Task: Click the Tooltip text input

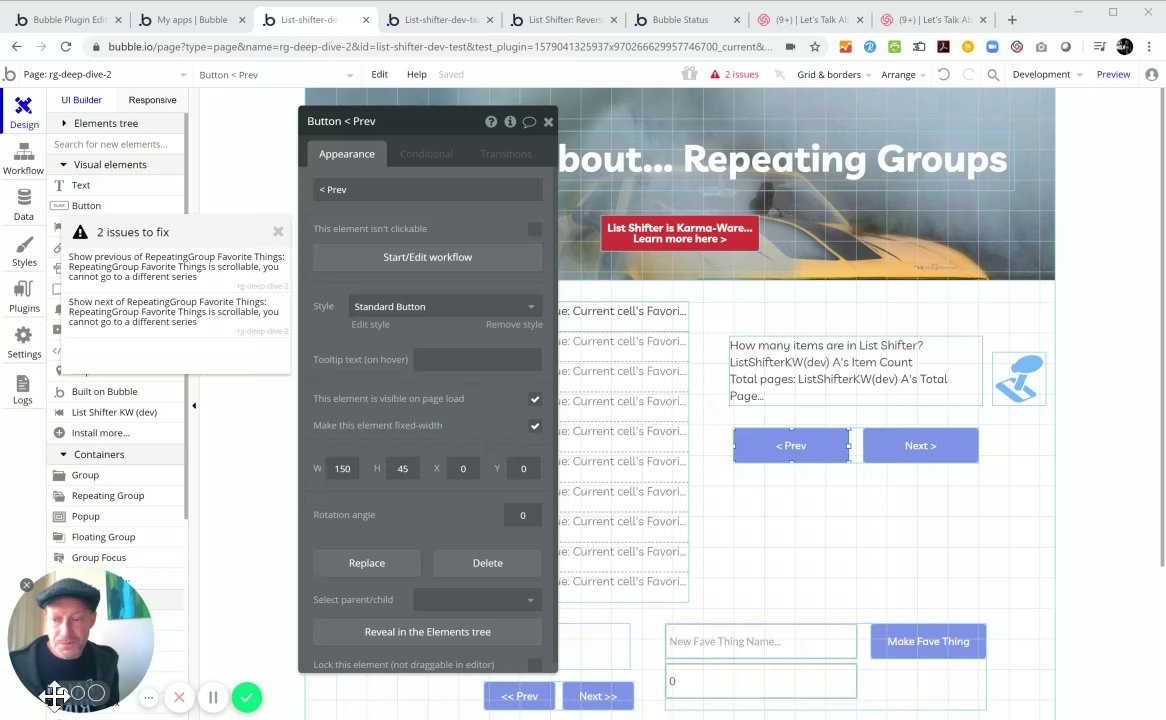Action: click(x=477, y=359)
